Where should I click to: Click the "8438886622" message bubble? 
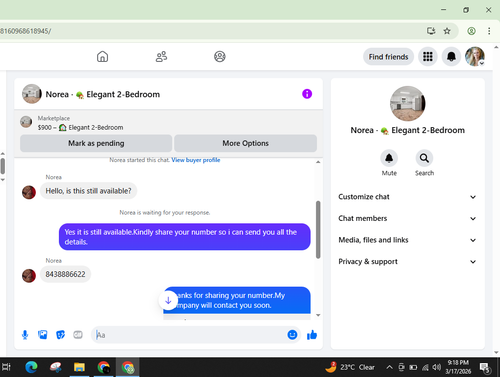point(65,274)
